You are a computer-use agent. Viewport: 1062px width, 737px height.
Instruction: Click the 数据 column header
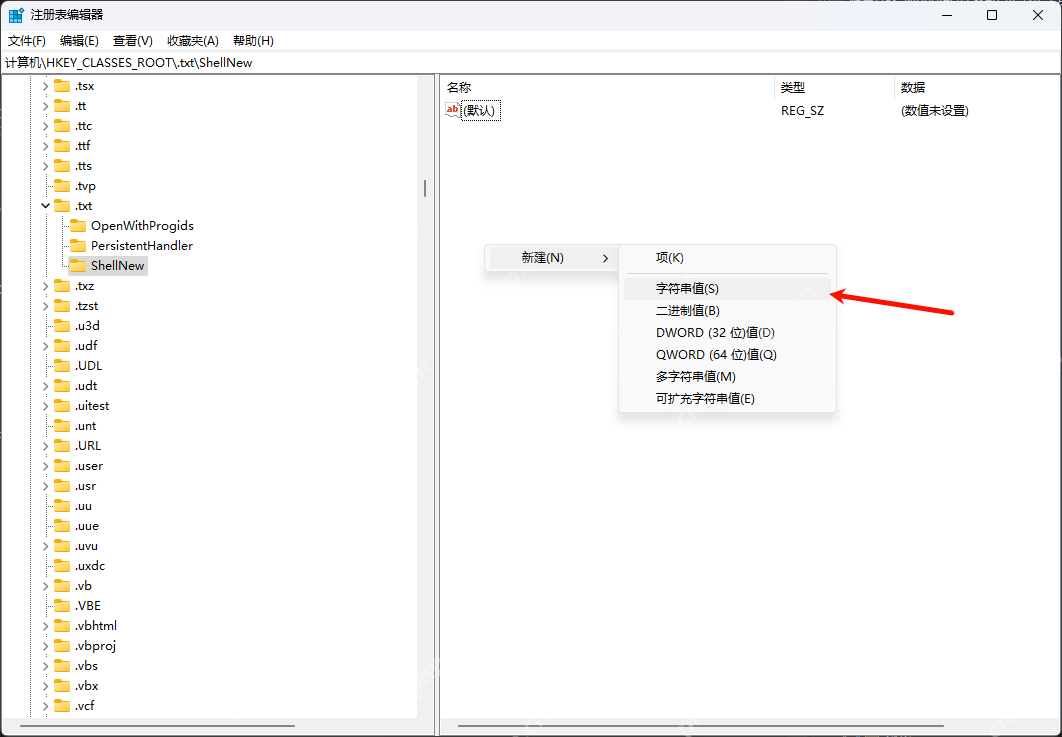coord(977,87)
